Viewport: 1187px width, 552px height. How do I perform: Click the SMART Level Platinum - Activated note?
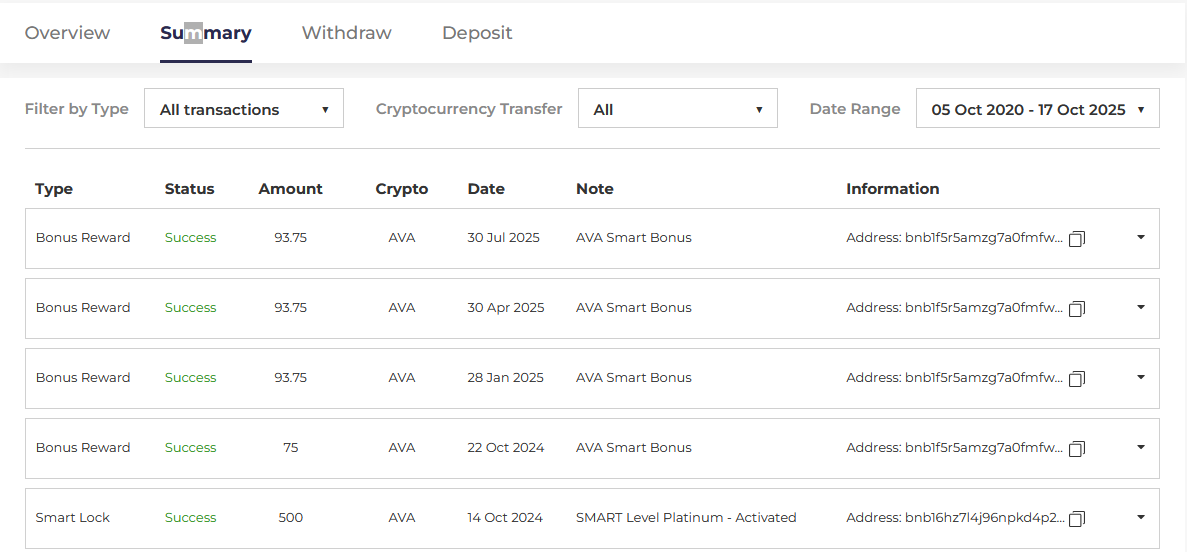(x=686, y=518)
